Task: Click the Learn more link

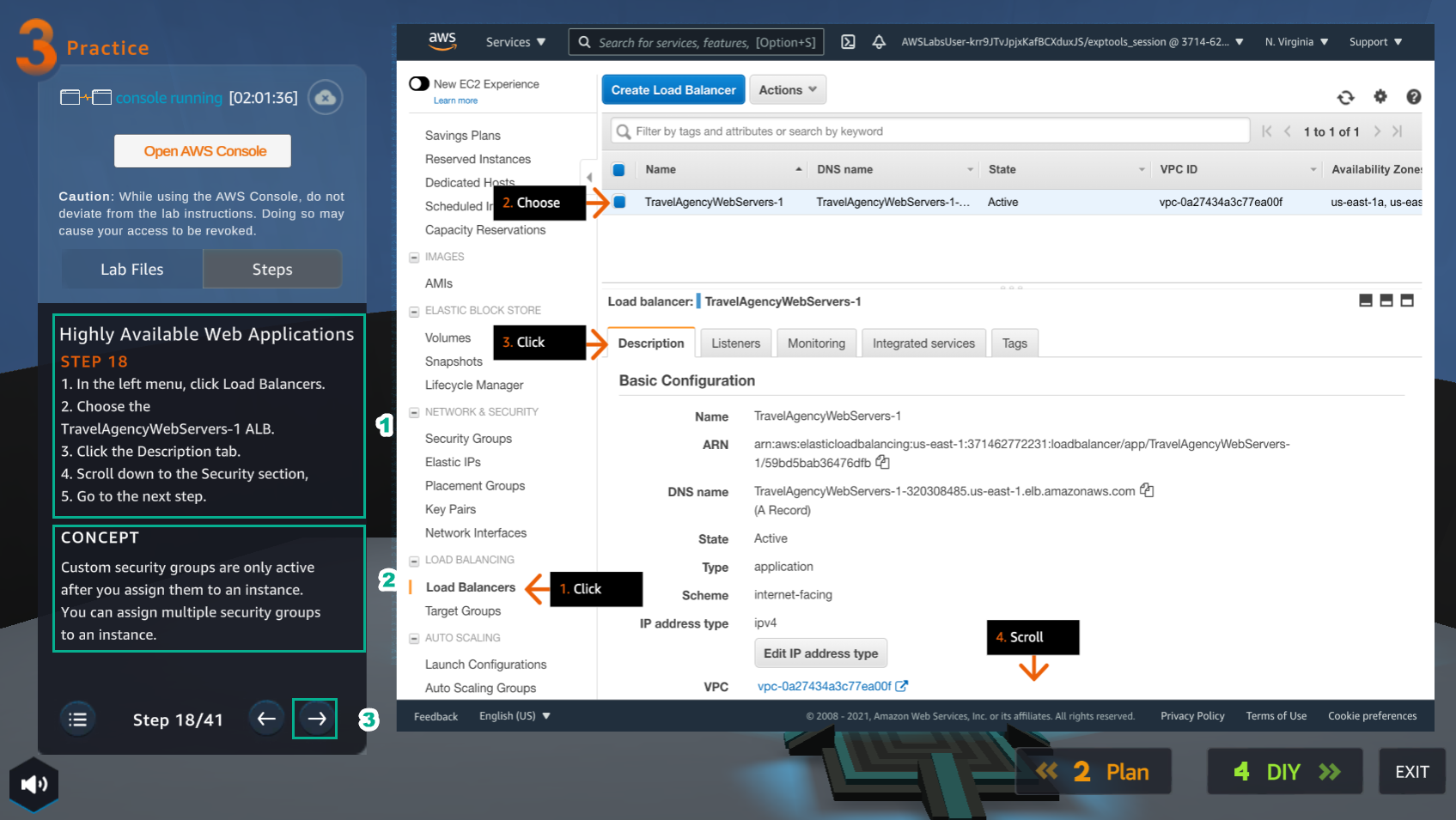Action: point(455,100)
